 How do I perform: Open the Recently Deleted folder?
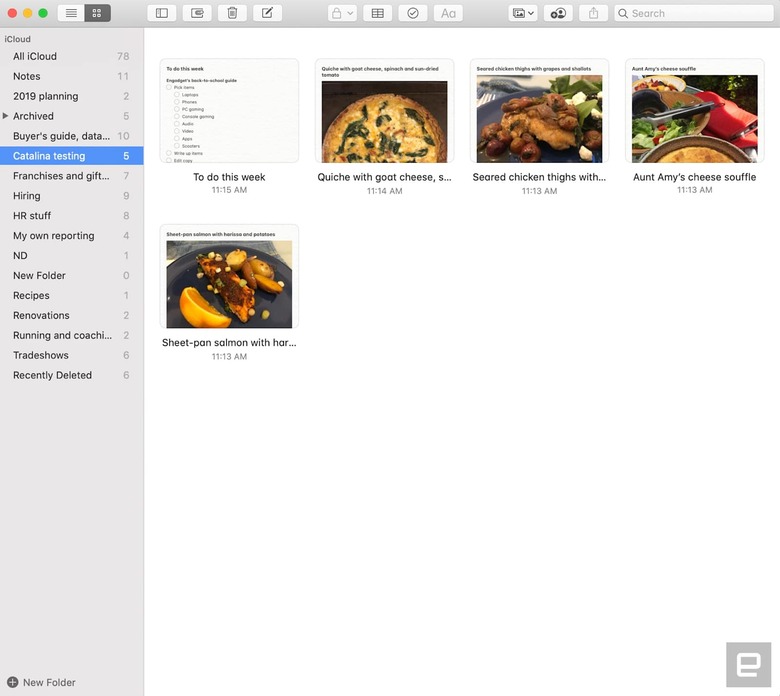click(72, 375)
